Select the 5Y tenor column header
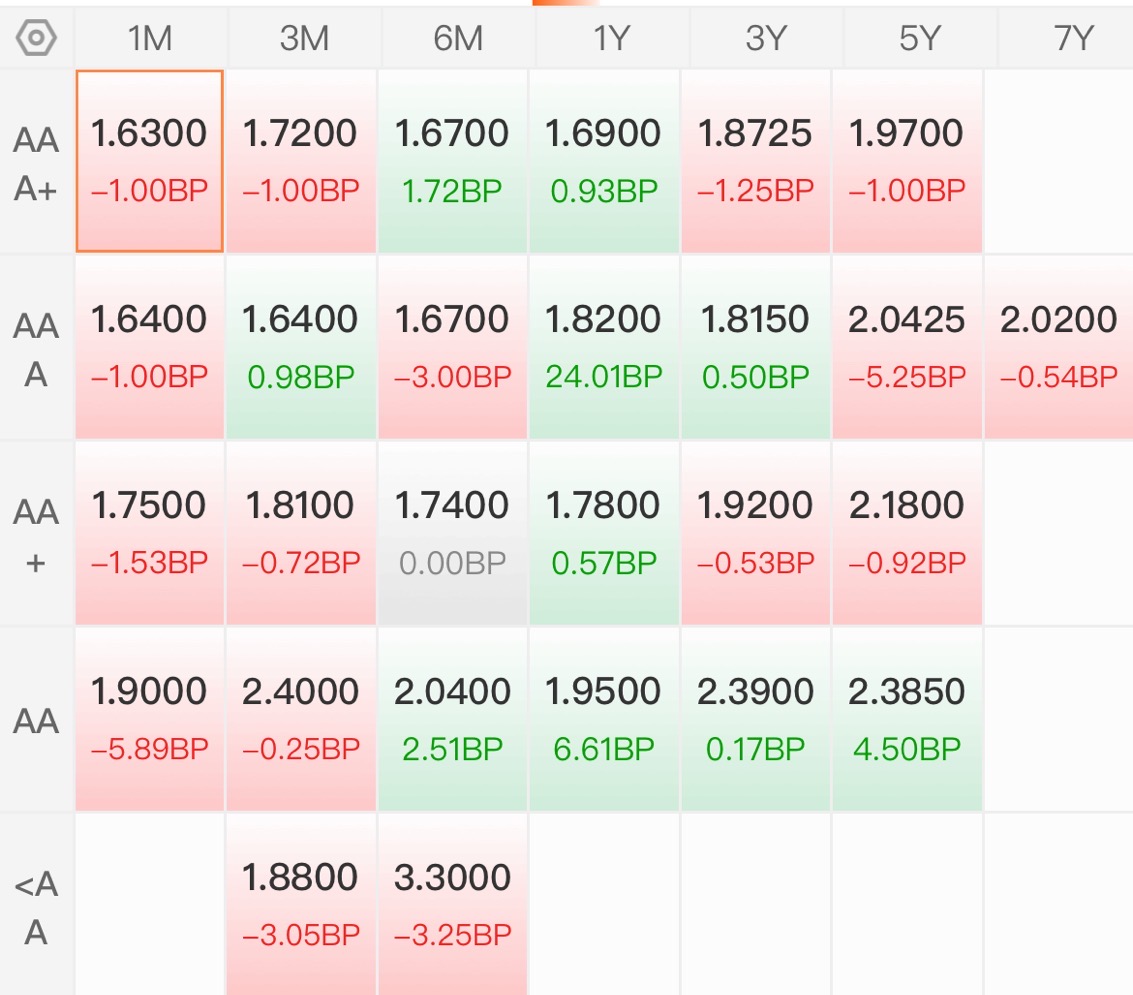This screenshot has height=995, width=1133. click(920, 38)
